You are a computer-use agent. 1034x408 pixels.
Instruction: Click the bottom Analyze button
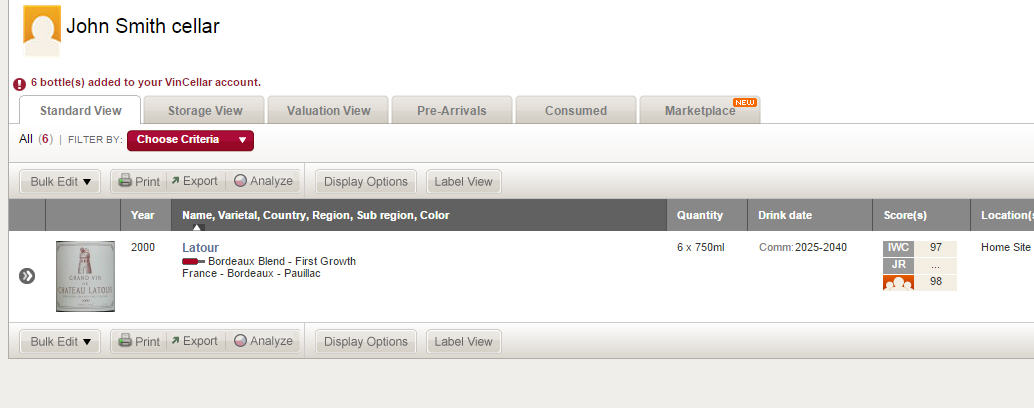[263, 341]
